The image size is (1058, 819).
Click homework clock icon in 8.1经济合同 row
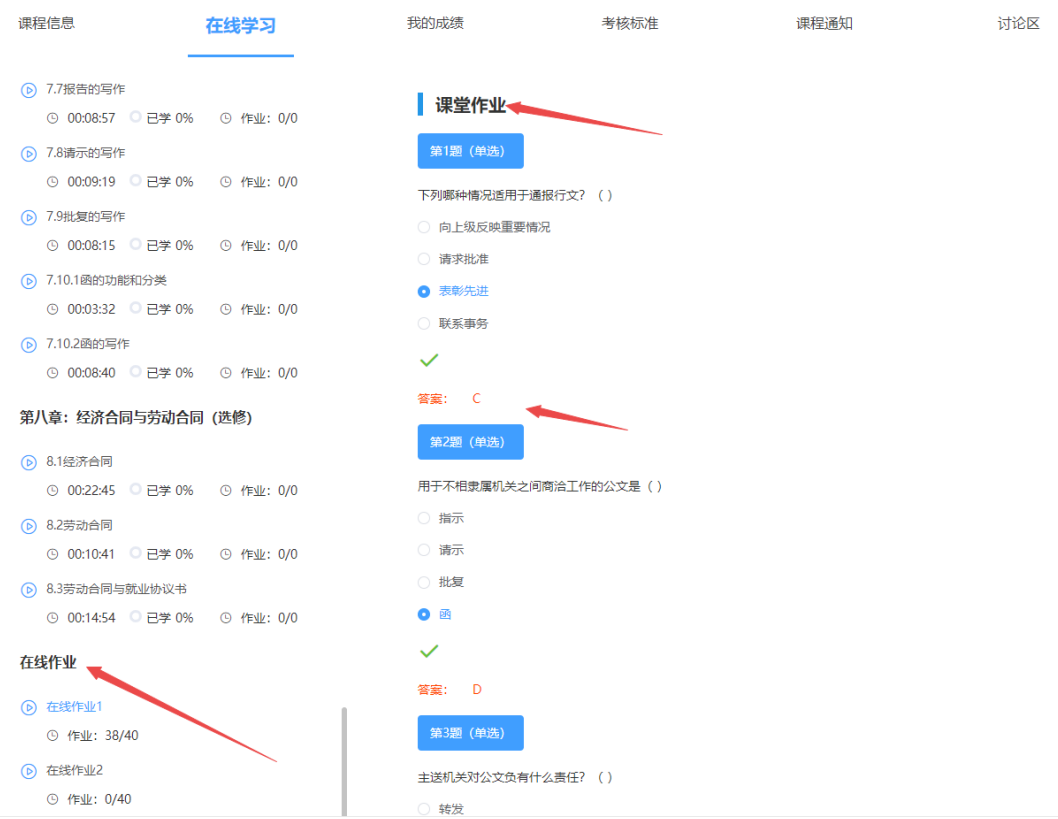pos(226,490)
